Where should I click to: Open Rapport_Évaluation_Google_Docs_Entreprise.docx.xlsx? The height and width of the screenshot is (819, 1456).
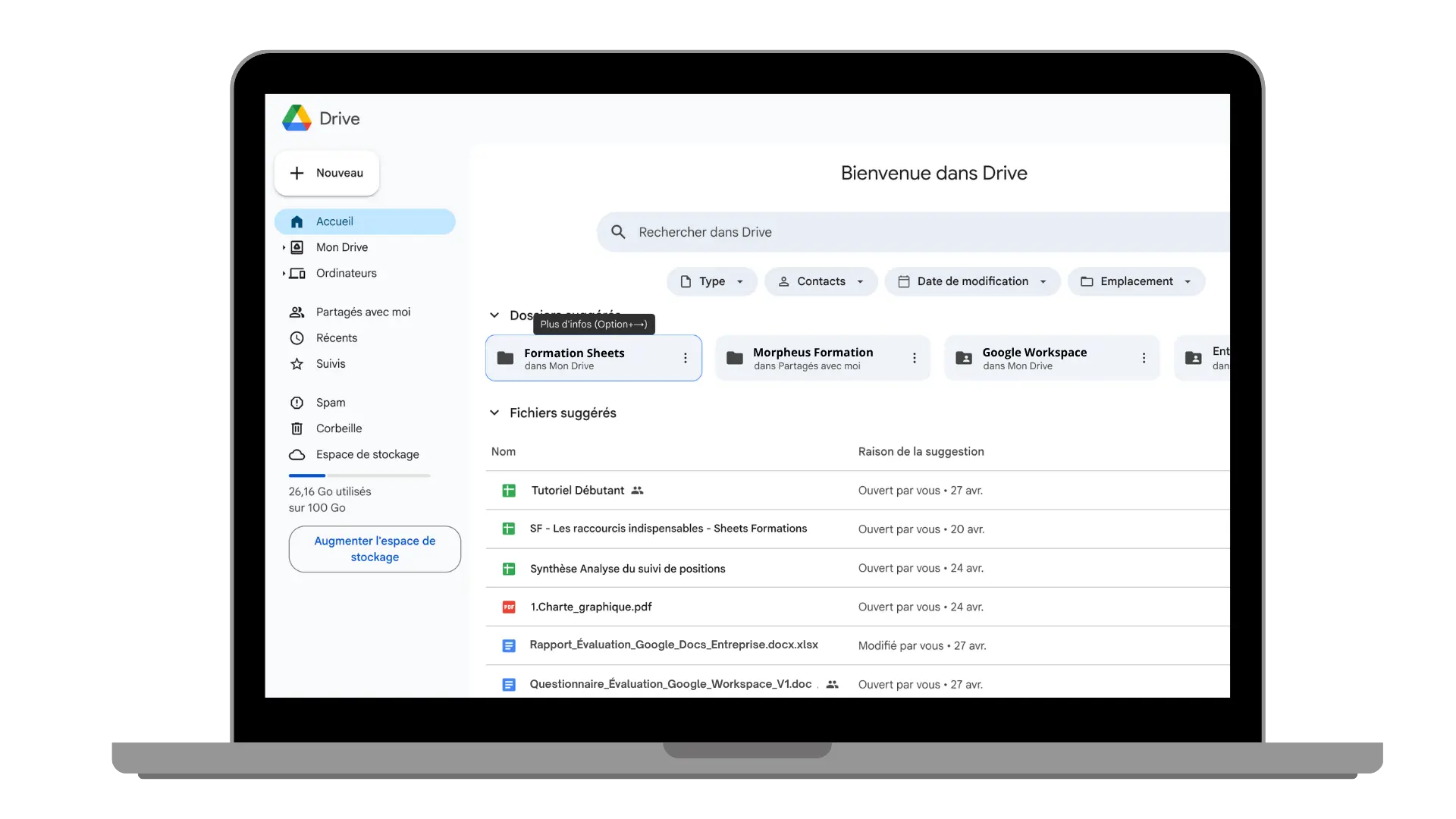673,645
